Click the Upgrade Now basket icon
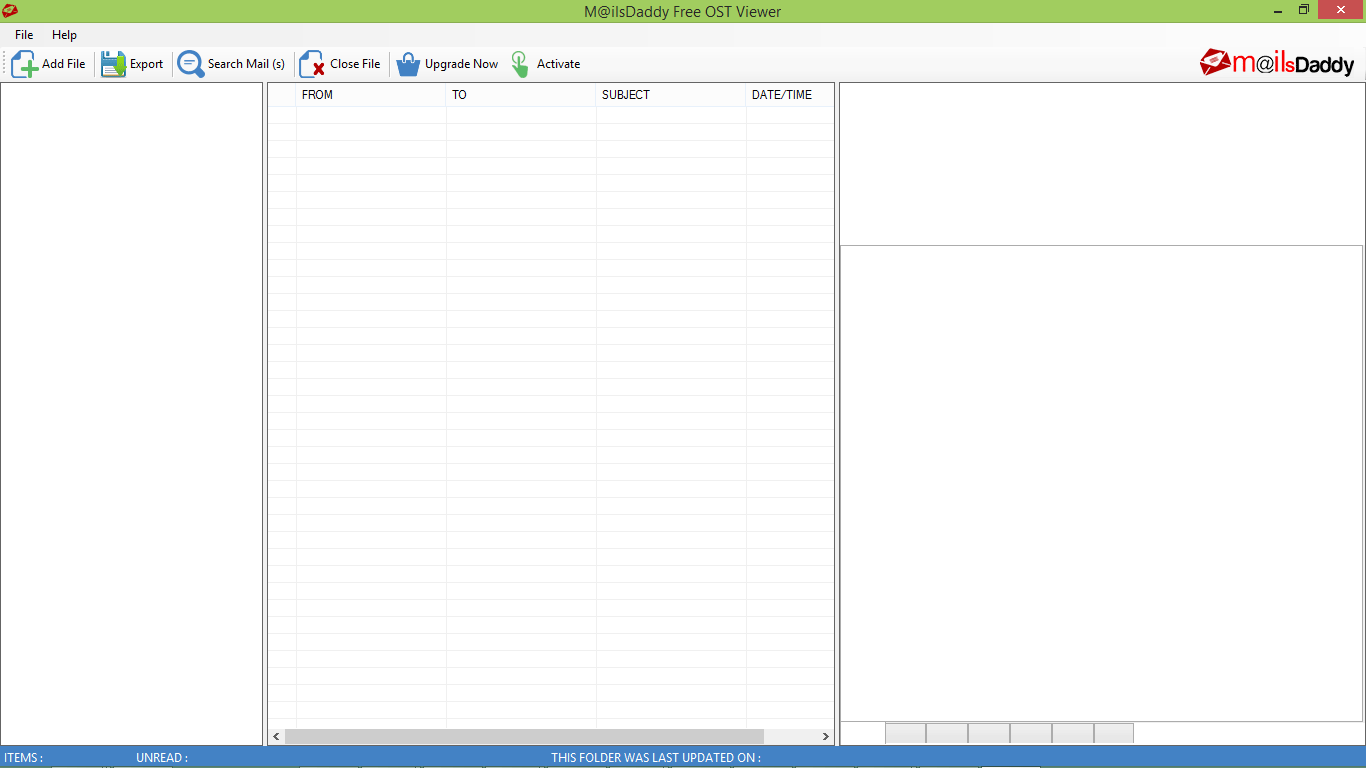The image size is (1366, 768). pos(408,64)
